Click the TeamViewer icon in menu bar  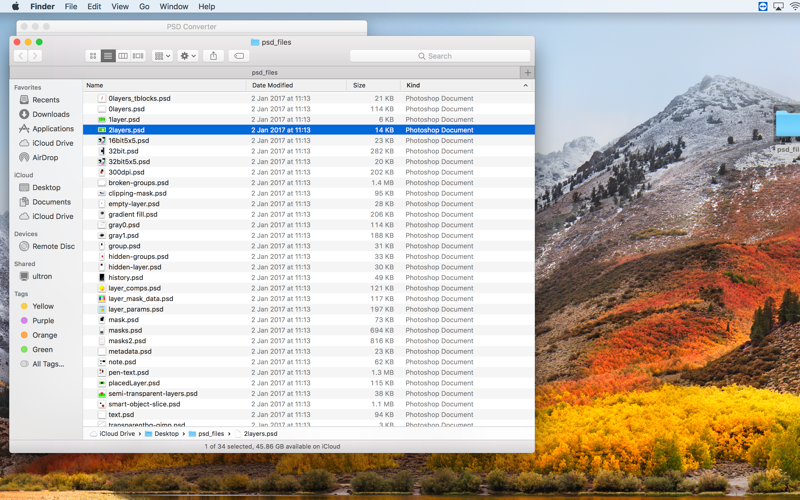(x=763, y=7)
